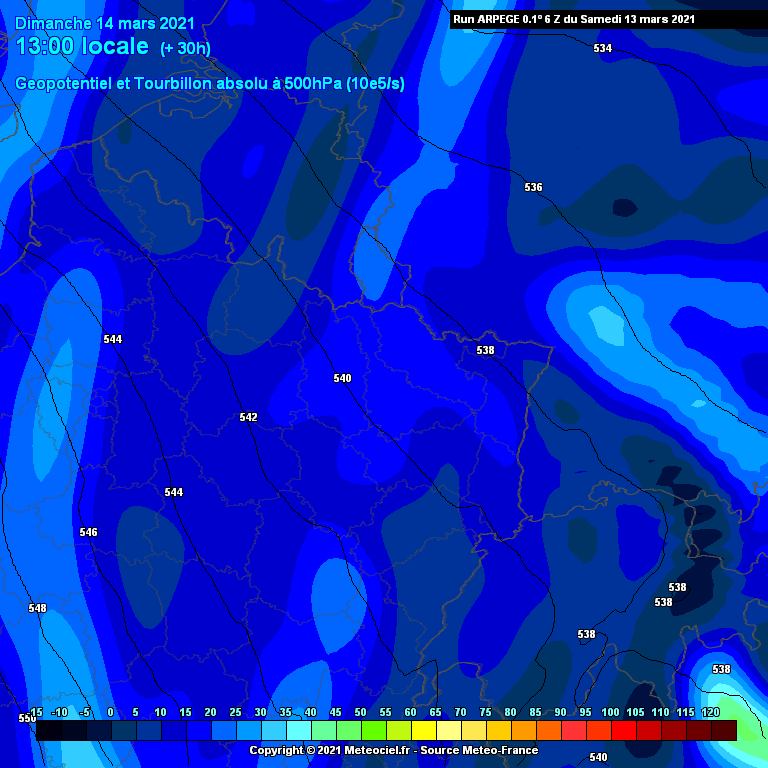Click the 536 geopotential contour label
Image resolution: width=768 pixels, height=768 pixels.
point(533,187)
